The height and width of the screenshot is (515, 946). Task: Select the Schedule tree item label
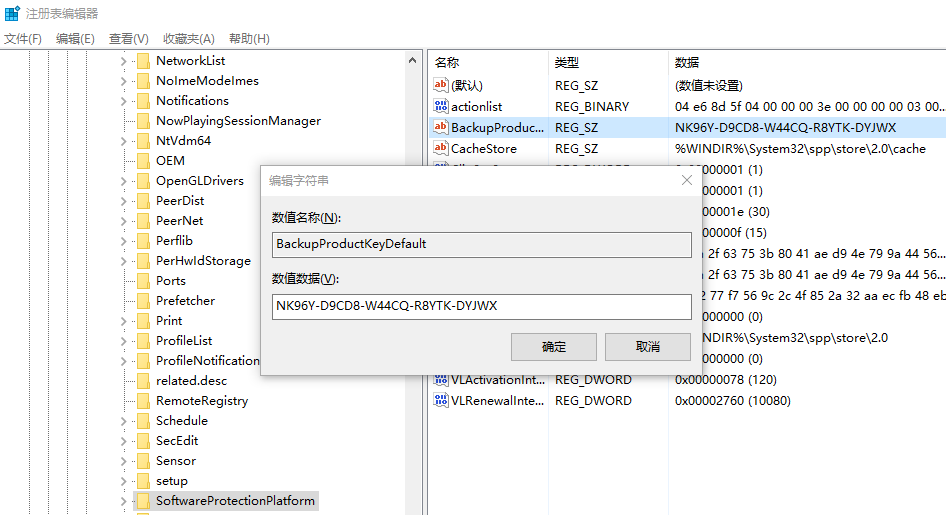click(182, 421)
